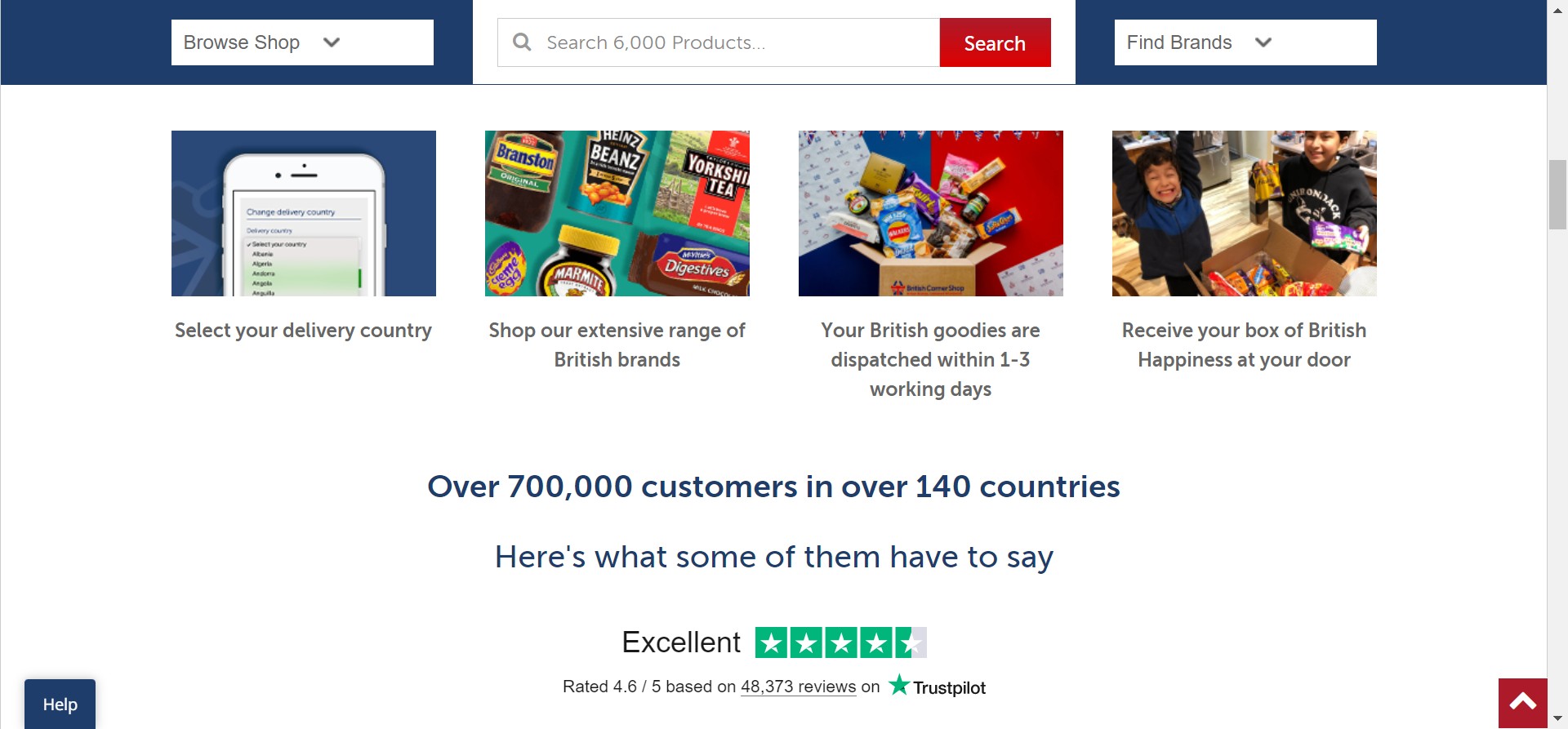Click the Trustpilot star logo
The height and width of the screenshot is (729, 1568).
(899, 685)
